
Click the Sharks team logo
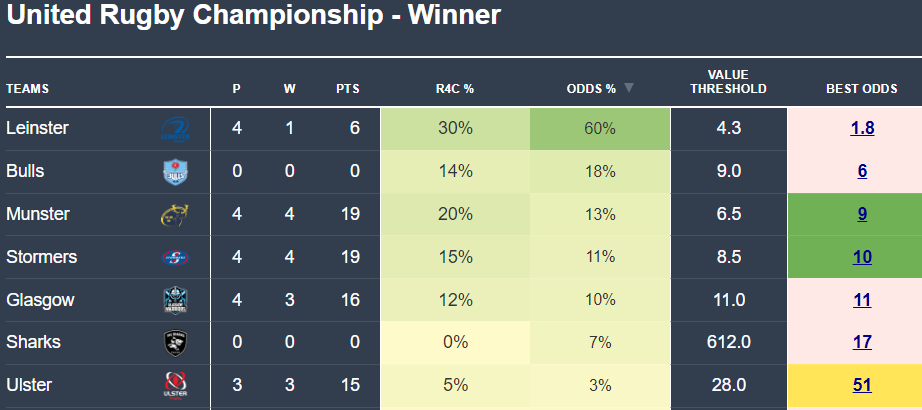[x=174, y=343]
